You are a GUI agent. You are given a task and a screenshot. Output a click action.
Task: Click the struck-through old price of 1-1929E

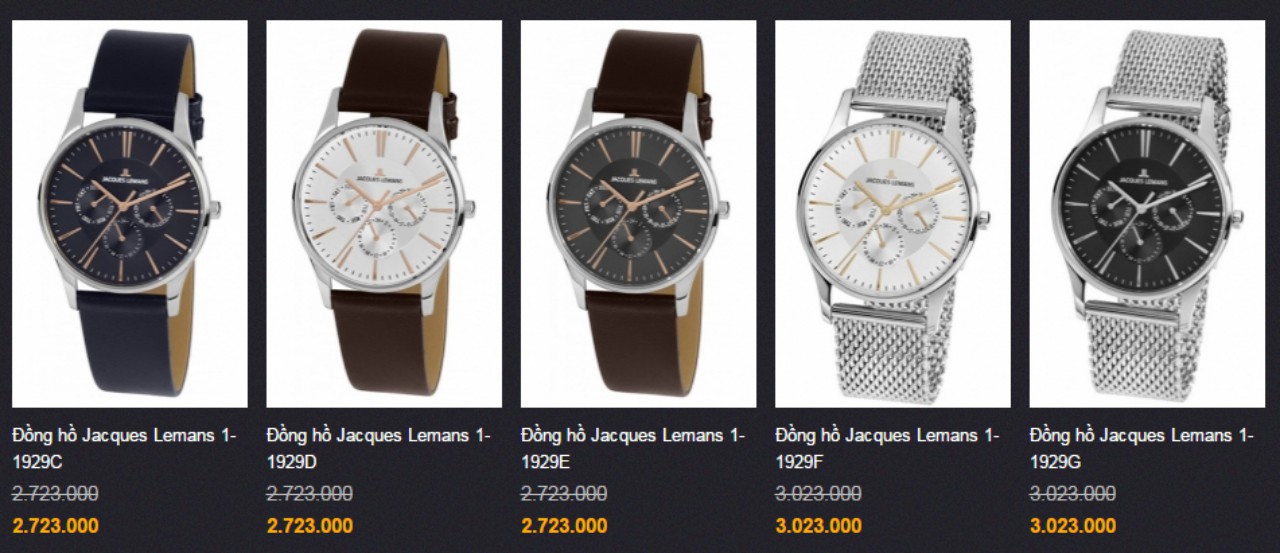coord(564,493)
